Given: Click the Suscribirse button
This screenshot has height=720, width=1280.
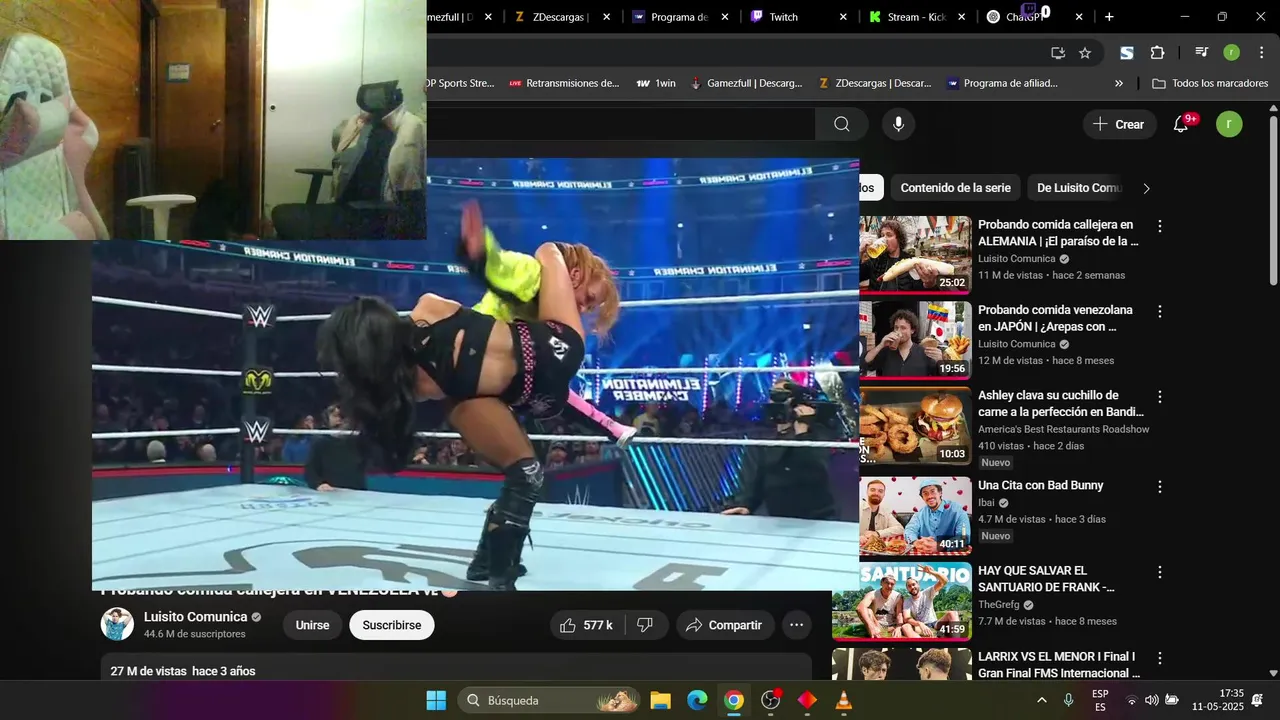Looking at the screenshot, I should click(x=392, y=625).
